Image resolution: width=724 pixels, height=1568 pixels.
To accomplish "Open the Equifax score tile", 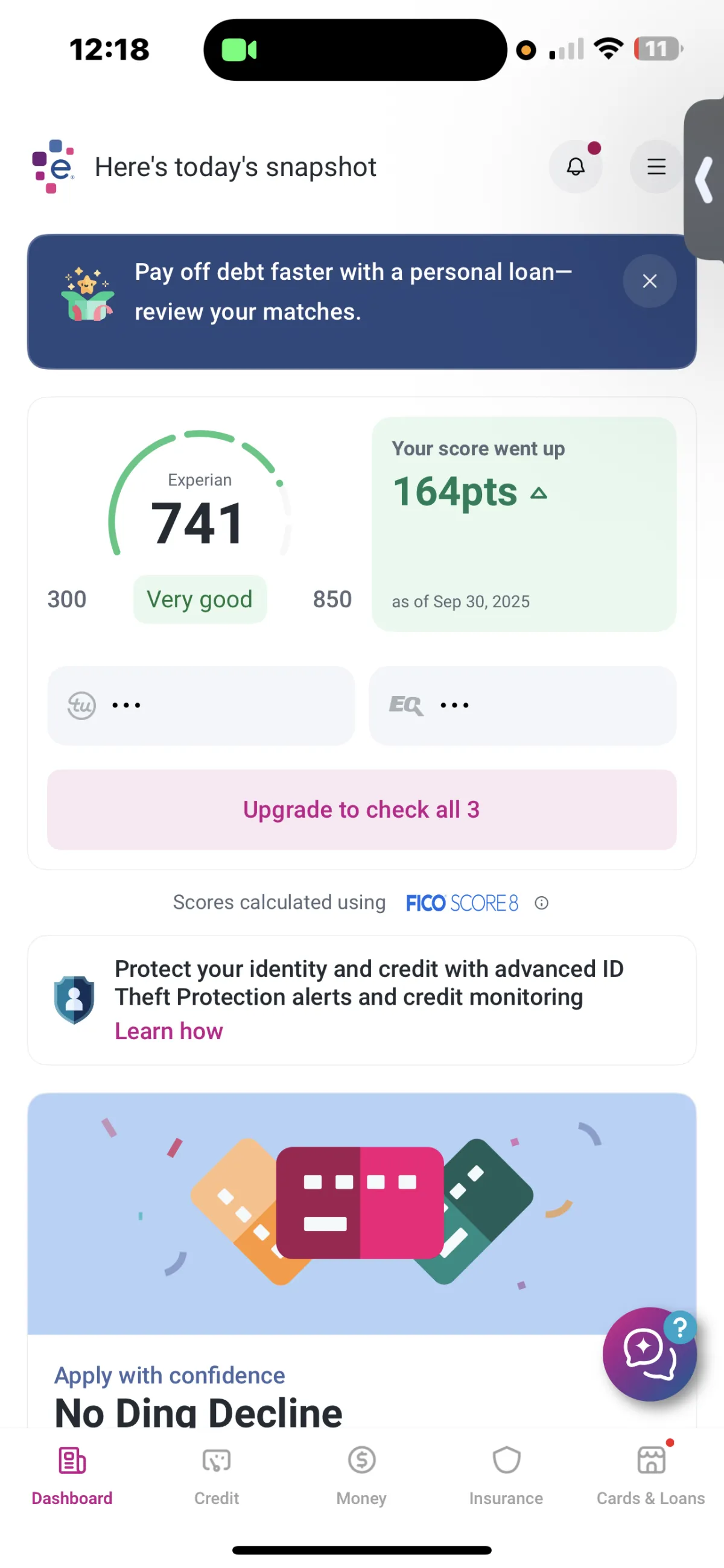I will 522,706.
